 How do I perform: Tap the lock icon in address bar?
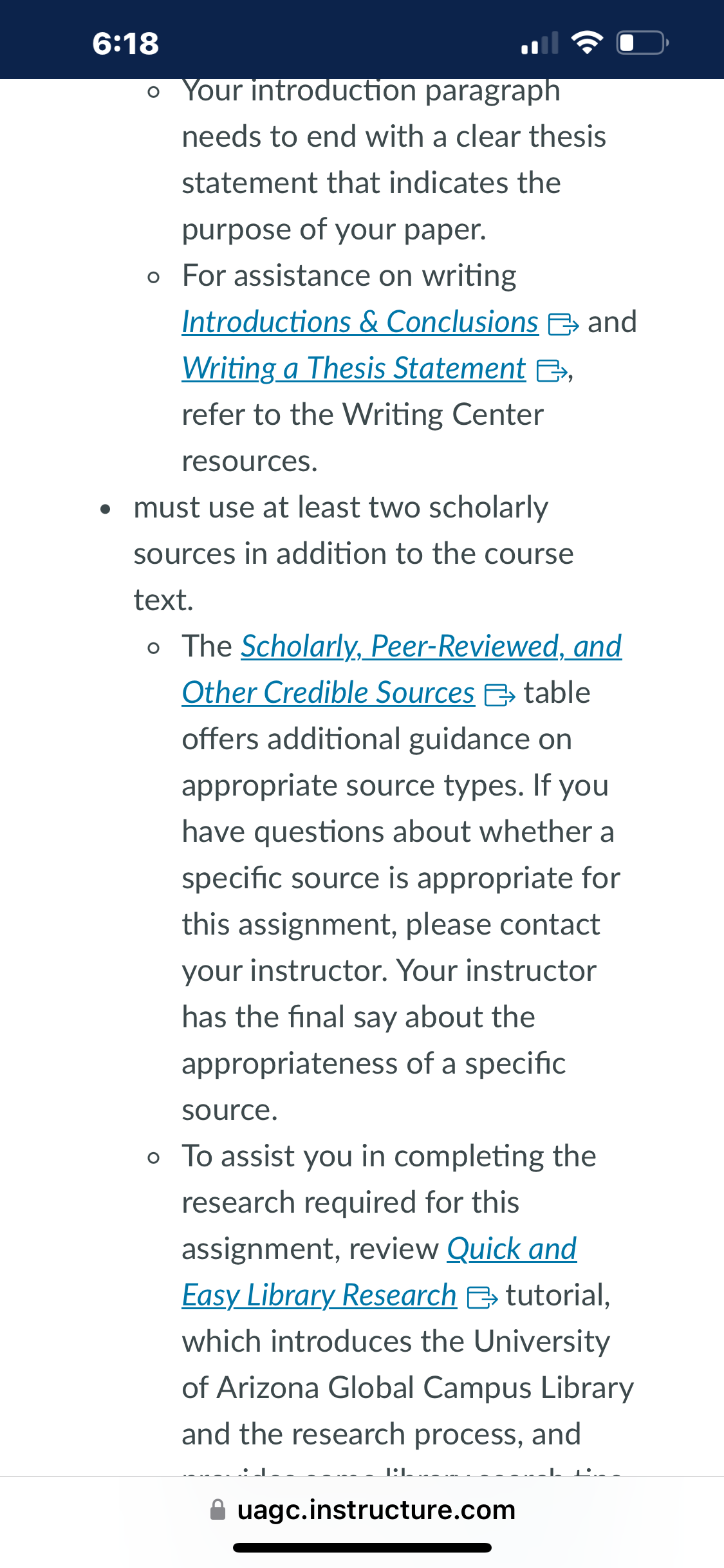click(x=218, y=1510)
